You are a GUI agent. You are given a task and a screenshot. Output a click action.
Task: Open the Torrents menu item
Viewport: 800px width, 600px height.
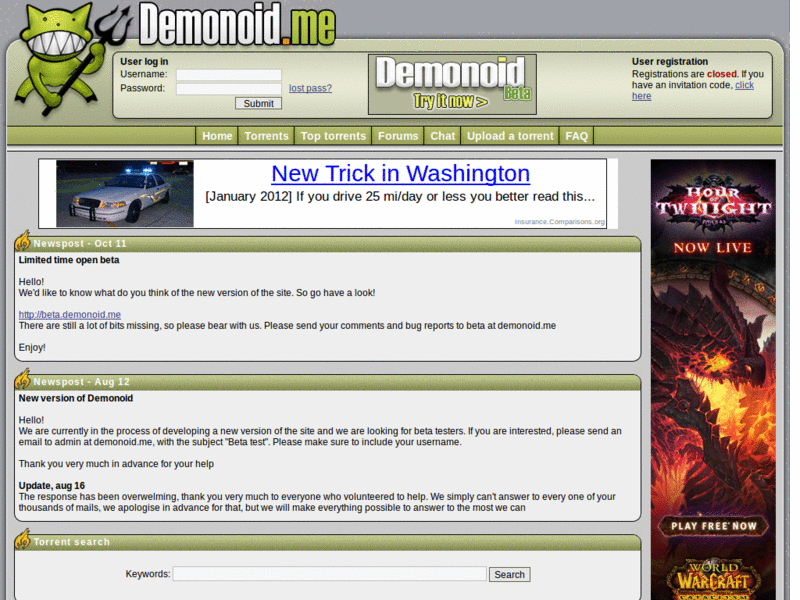click(x=266, y=136)
